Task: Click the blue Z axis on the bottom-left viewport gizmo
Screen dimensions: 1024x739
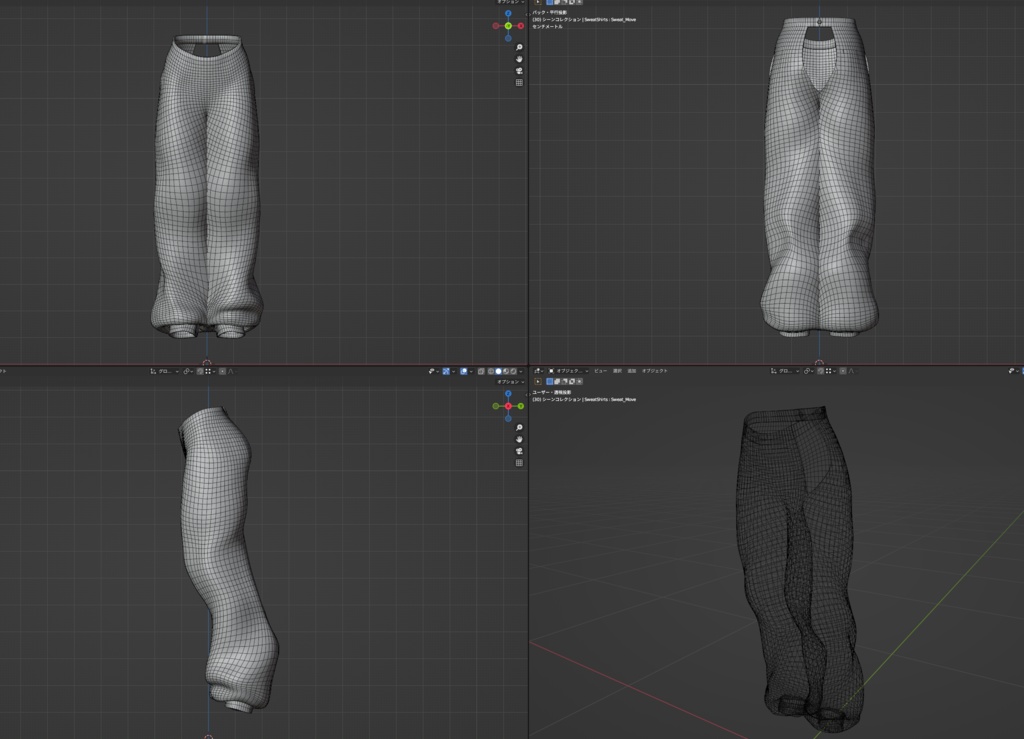Action: [x=508, y=394]
